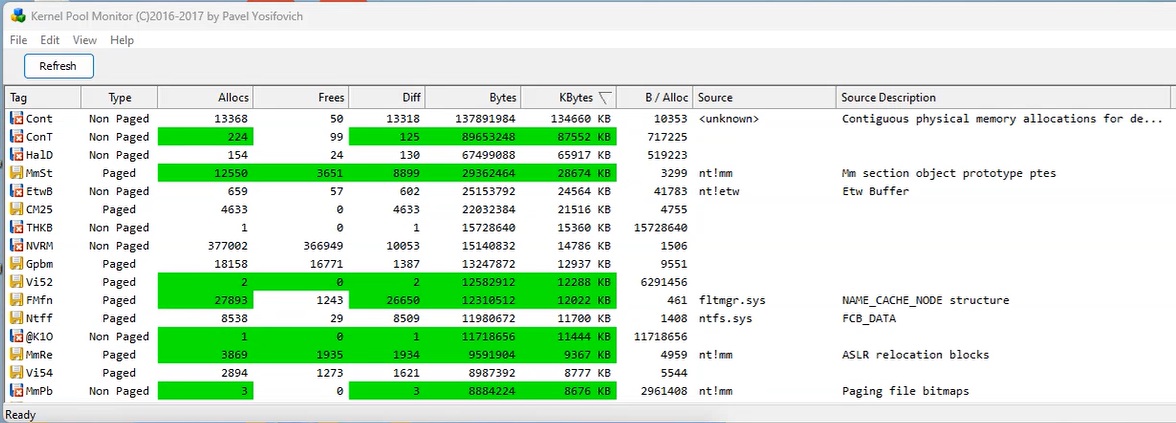Select the HalD tag name
The height and width of the screenshot is (423, 1176).
tap(39, 155)
